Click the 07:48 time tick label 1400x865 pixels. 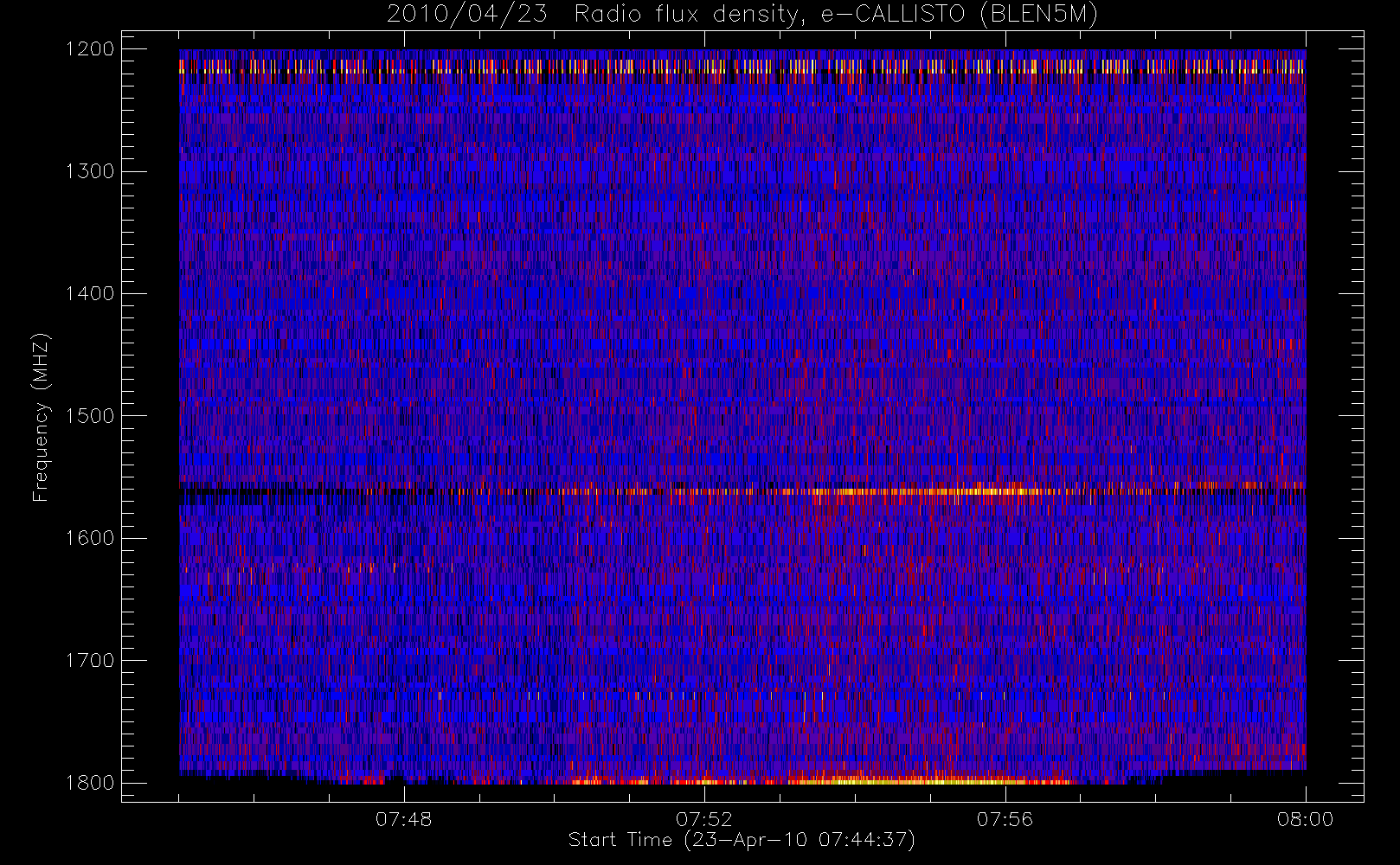404,819
